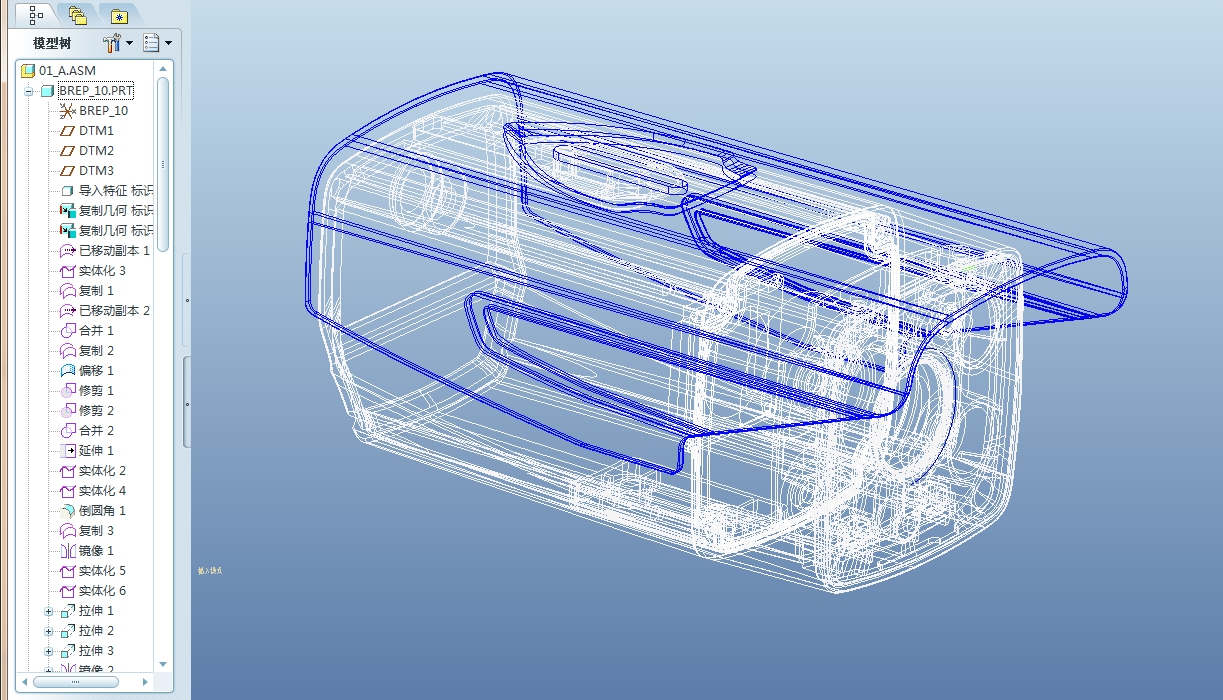
Task: Open the Favorites navigator tab
Action: pyautogui.click(x=119, y=16)
